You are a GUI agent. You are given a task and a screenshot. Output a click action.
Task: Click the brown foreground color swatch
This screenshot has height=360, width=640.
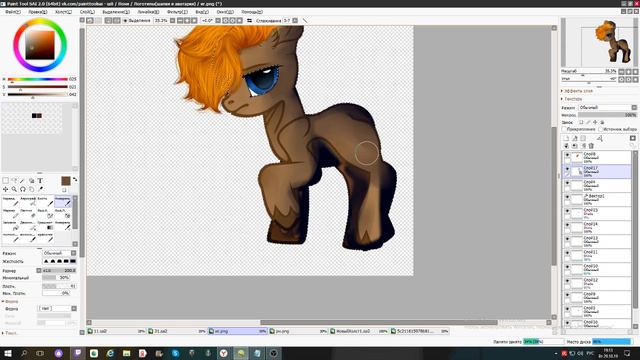tap(66, 181)
